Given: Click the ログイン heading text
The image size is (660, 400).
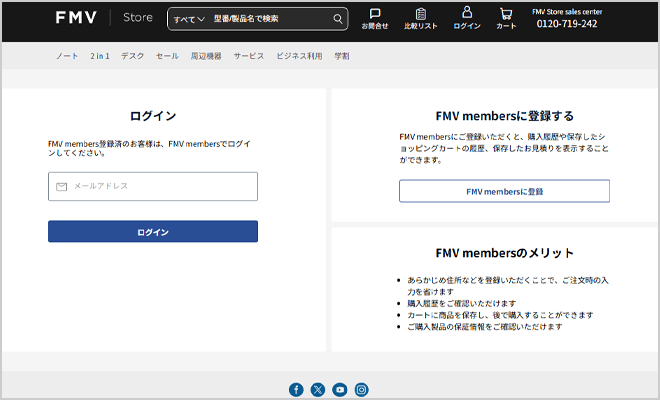Looking at the screenshot, I should pyautogui.click(x=153, y=116).
